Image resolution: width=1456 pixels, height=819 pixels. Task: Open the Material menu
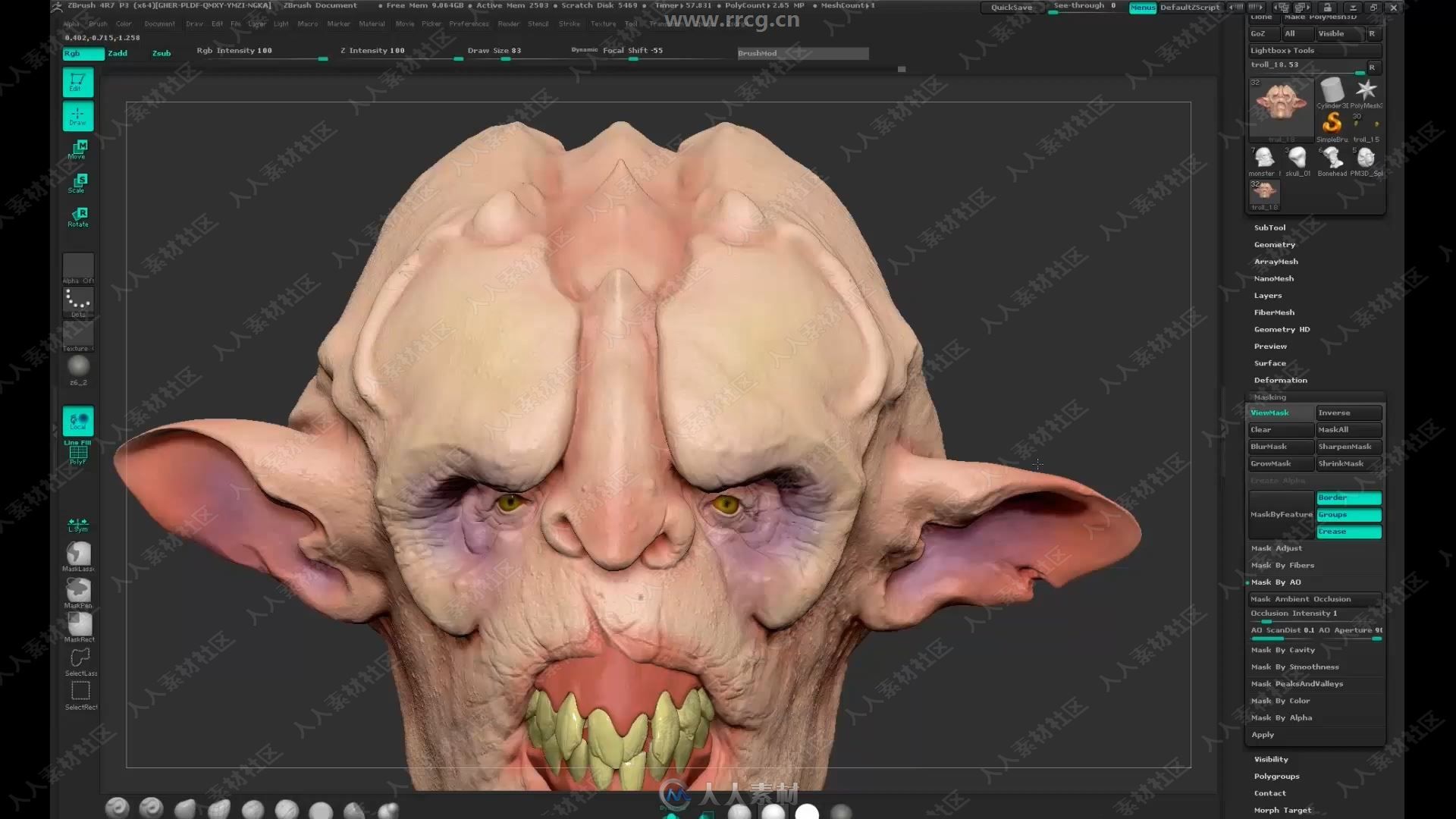coord(372,24)
